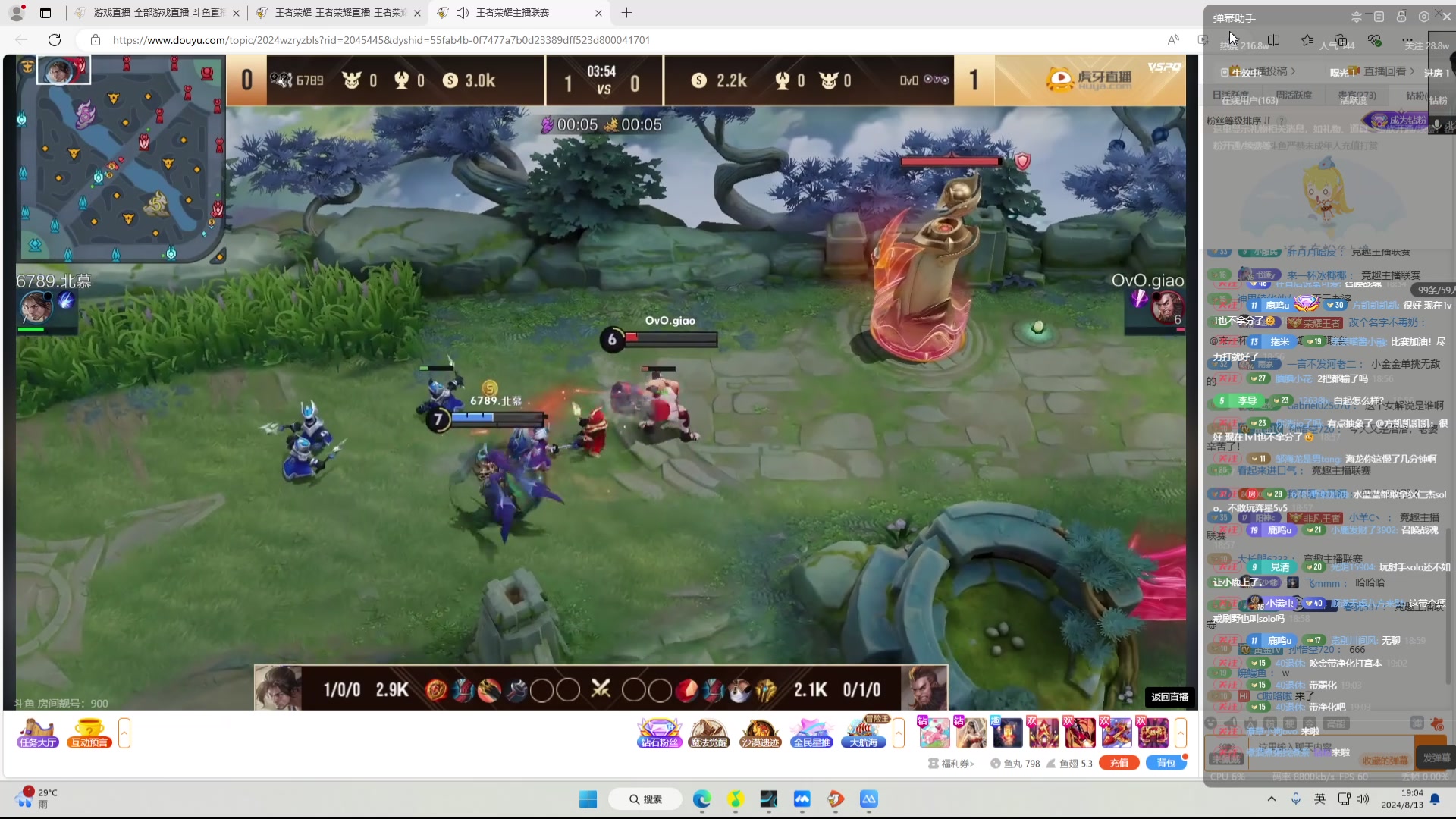This screenshot has width=1456, height=819.
Task: Show hidden system tray icons
Action: click(1272, 799)
